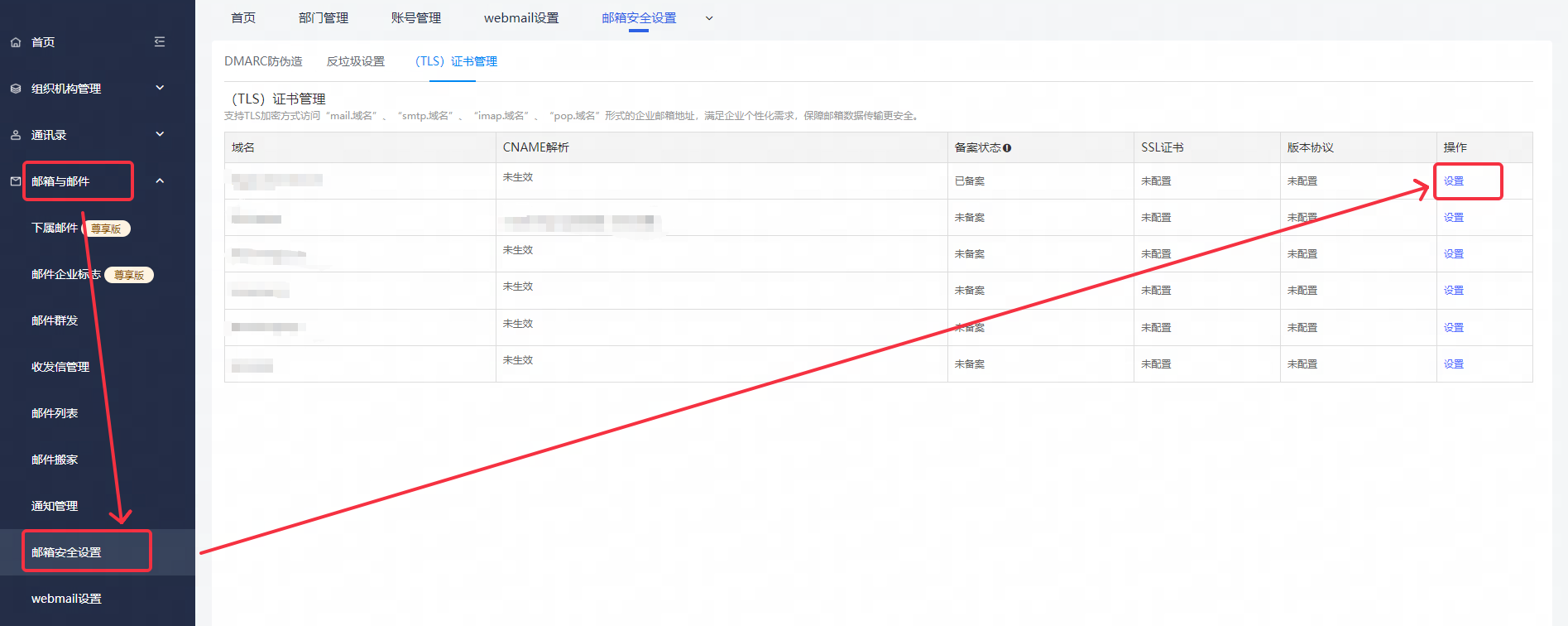Open 邮件搬家 sidebar item
The height and width of the screenshot is (626, 1568).
coord(55,460)
